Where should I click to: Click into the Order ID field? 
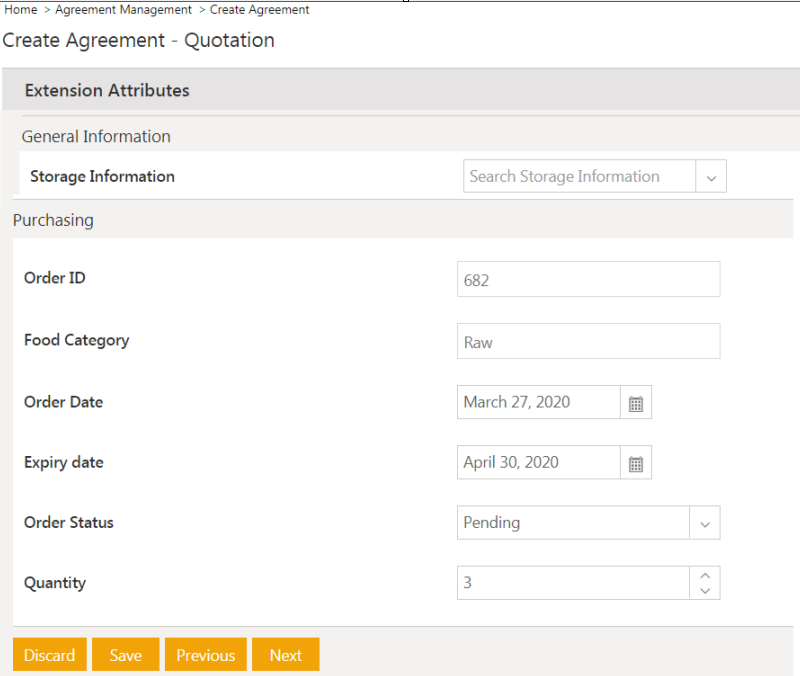(x=588, y=280)
